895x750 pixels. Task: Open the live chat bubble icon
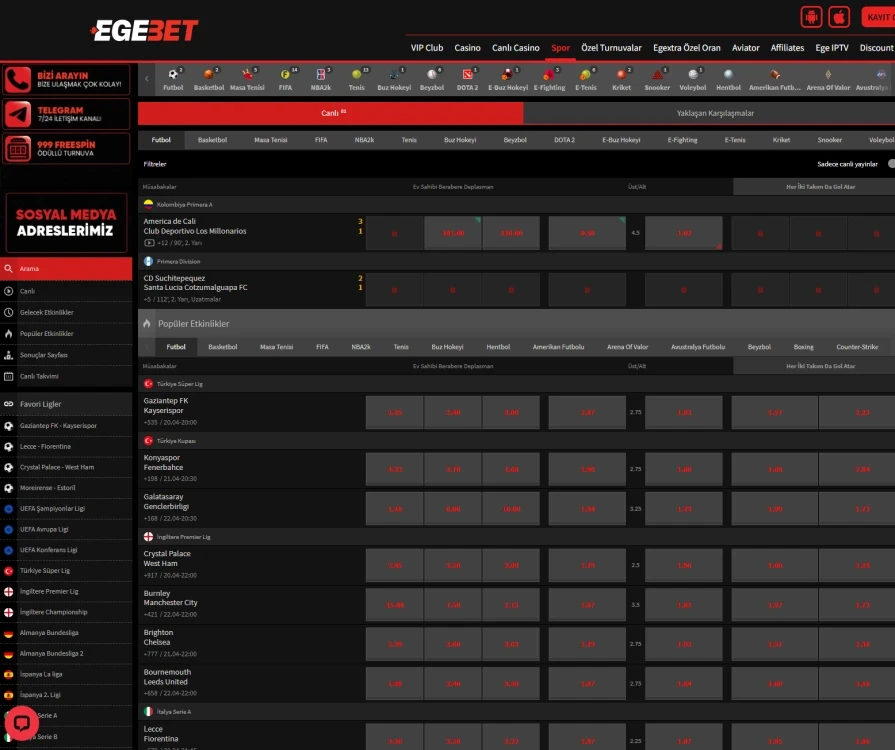point(22,723)
